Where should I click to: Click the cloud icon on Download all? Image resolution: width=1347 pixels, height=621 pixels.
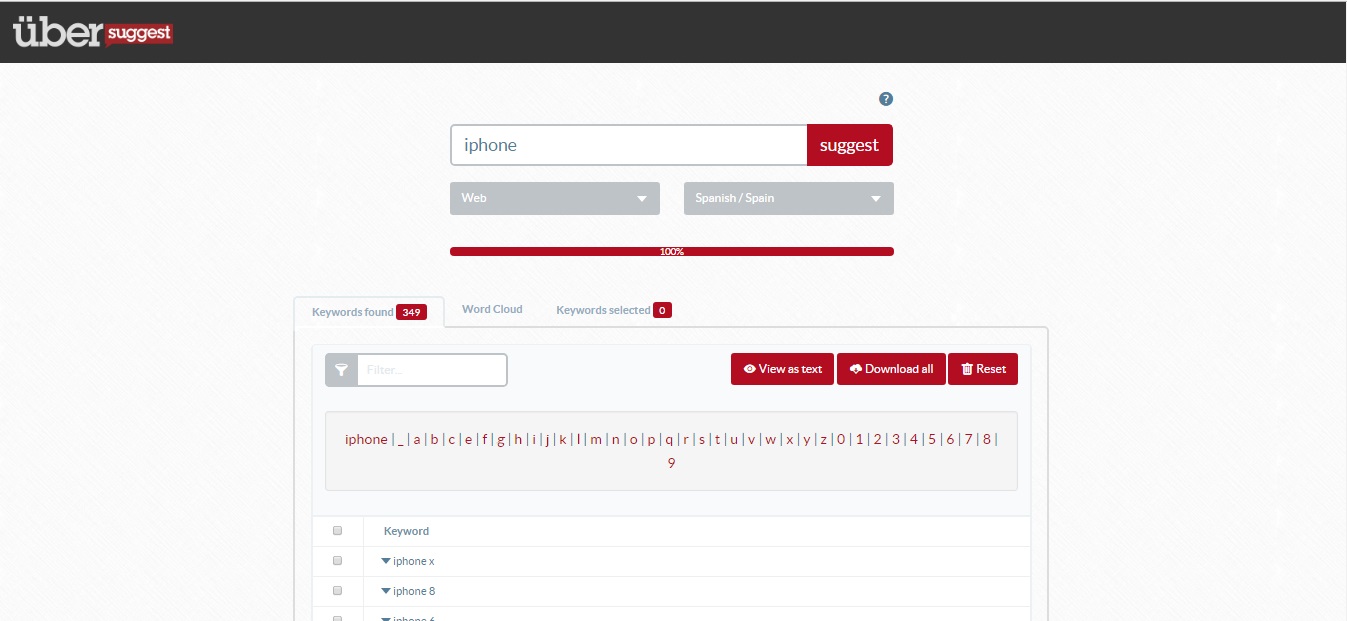855,369
